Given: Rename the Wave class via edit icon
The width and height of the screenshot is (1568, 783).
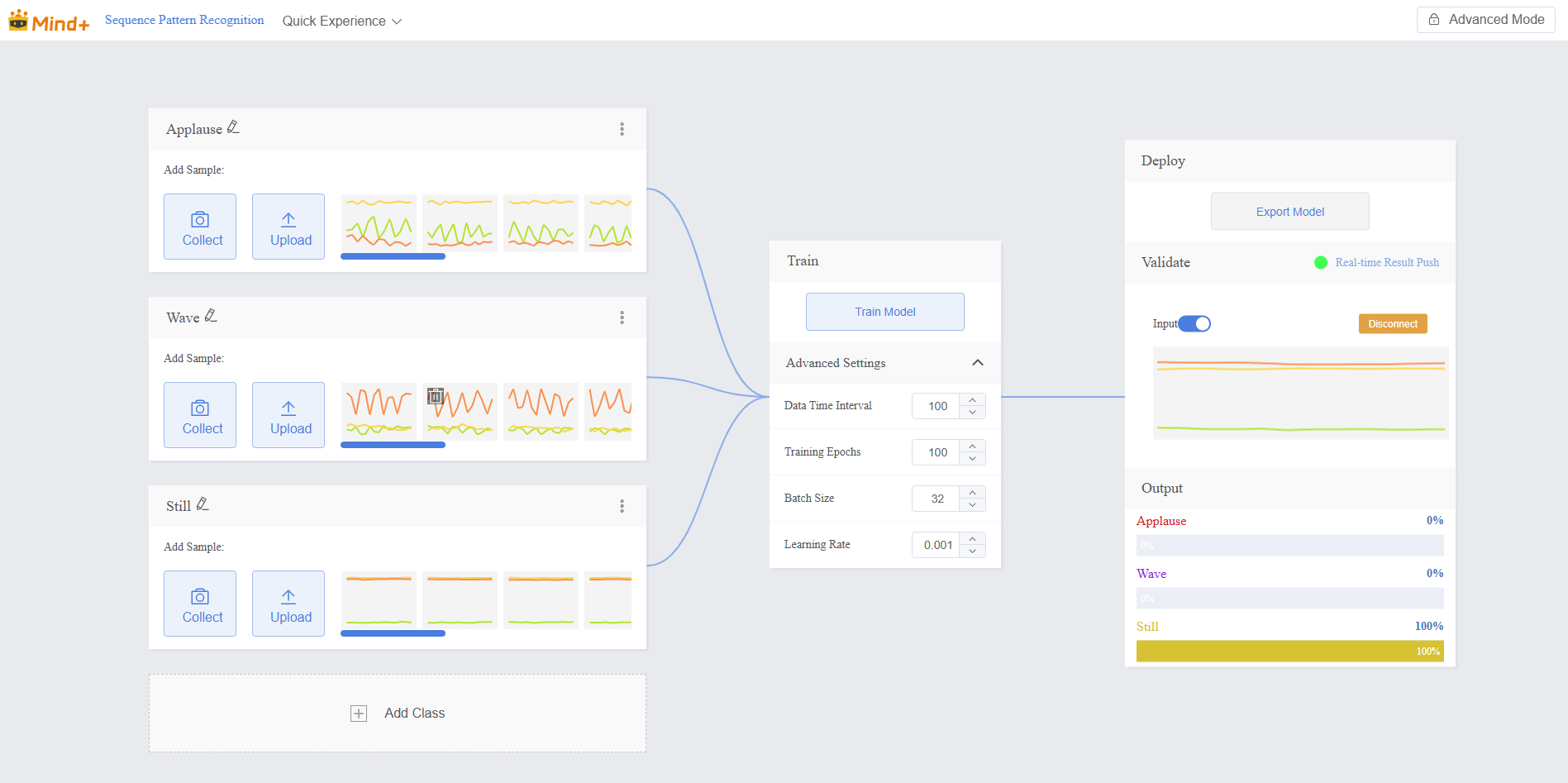Looking at the screenshot, I should tap(211, 316).
